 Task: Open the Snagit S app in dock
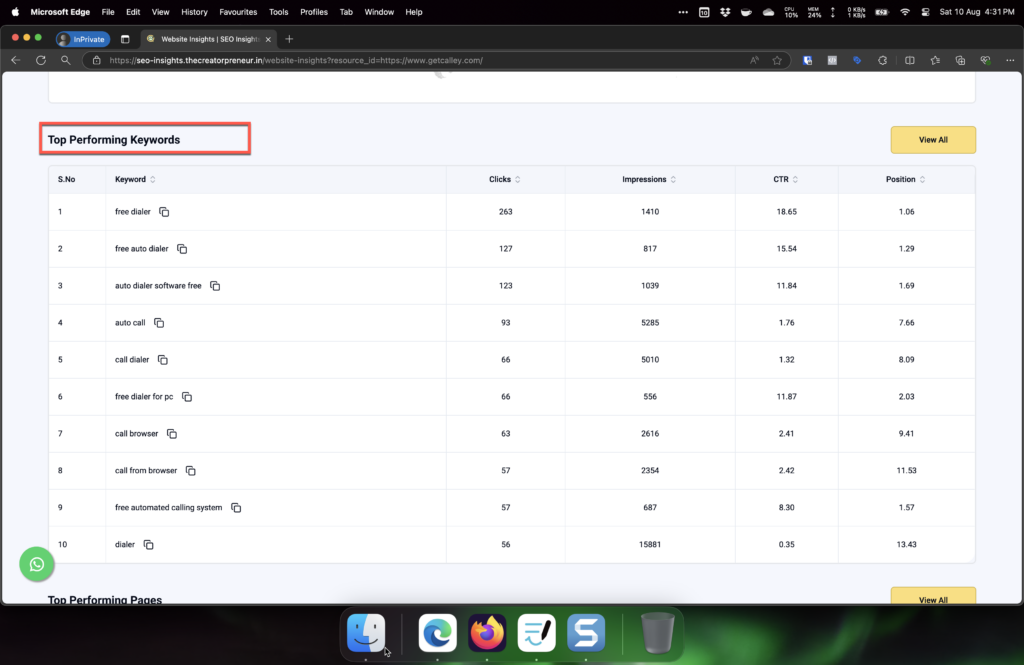tap(586, 632)
